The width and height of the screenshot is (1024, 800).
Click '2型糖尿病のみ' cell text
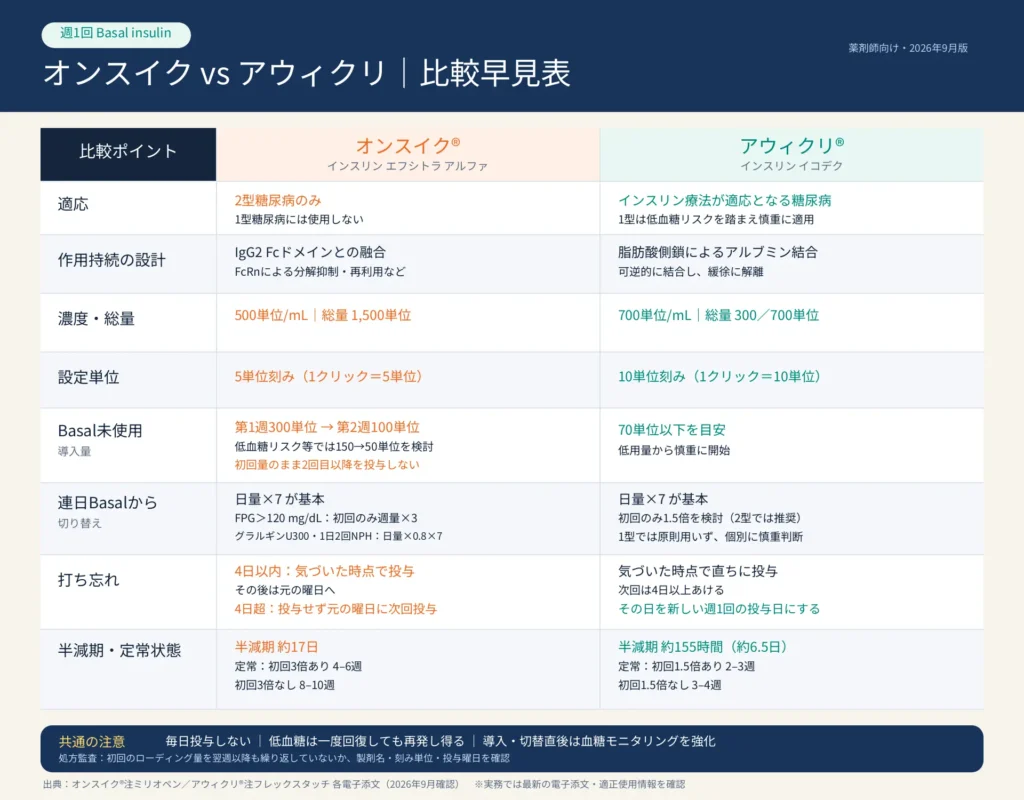[278, 200]
